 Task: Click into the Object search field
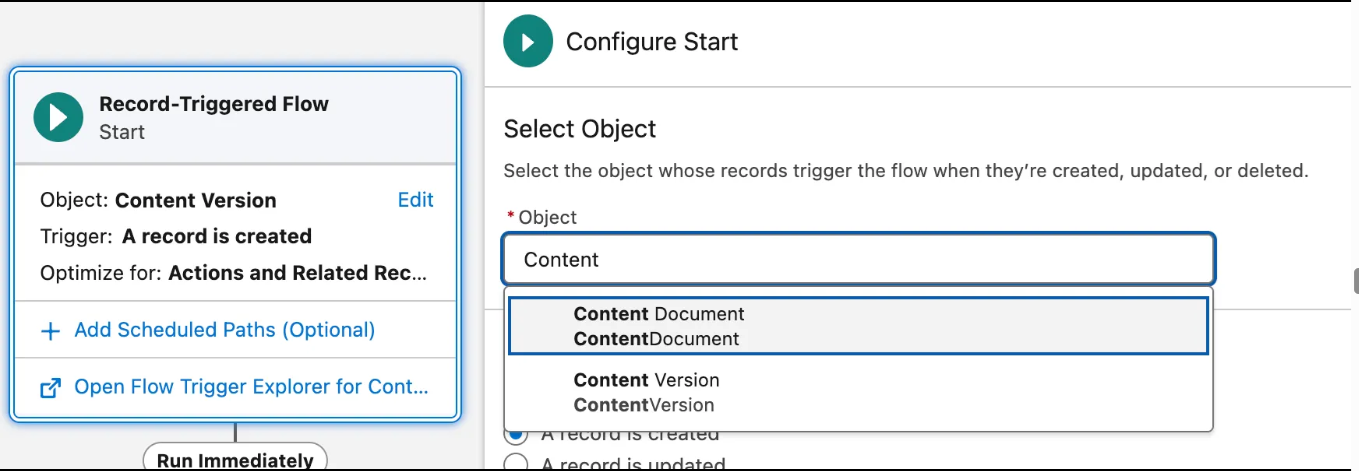click(x=858, y=260)
